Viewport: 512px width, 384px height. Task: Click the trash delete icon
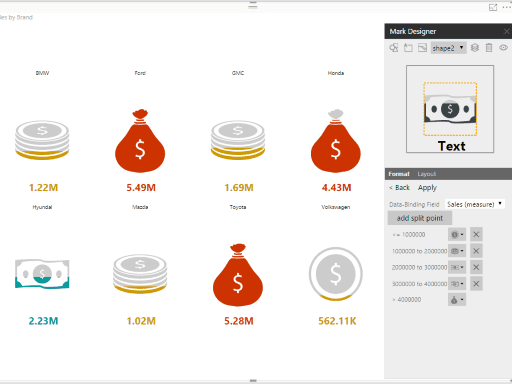[x=489, y=48]
